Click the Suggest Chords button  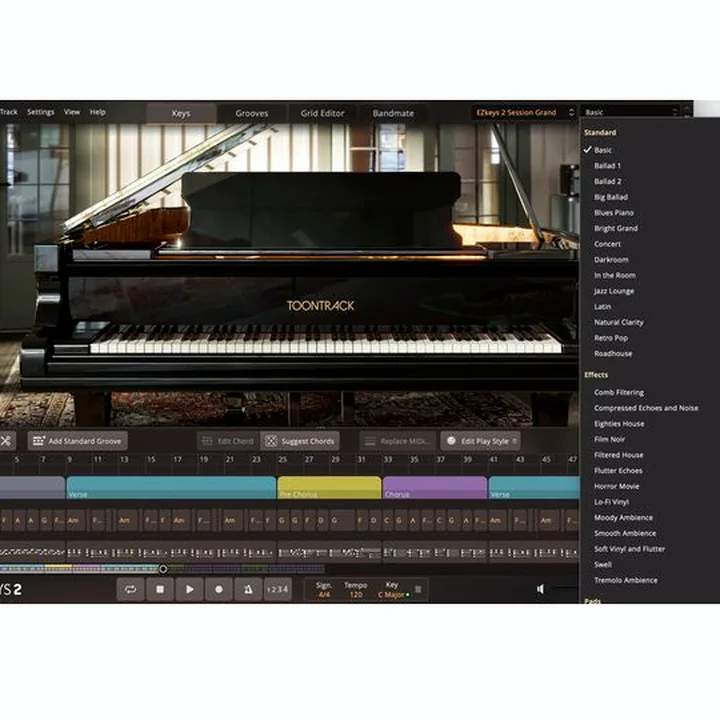(x=300, y=441)
